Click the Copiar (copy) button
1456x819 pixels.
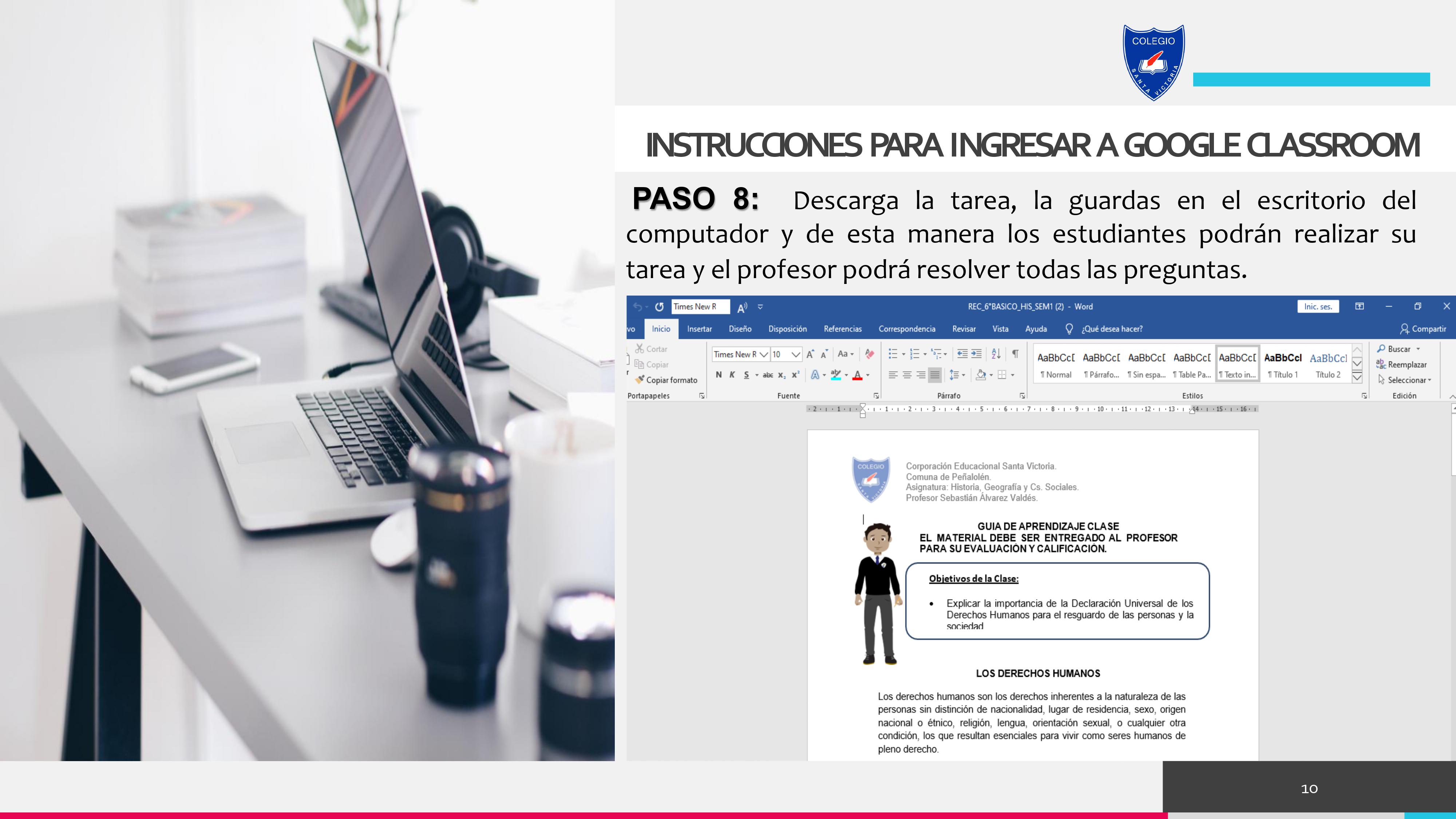click(x=652, y=365)
